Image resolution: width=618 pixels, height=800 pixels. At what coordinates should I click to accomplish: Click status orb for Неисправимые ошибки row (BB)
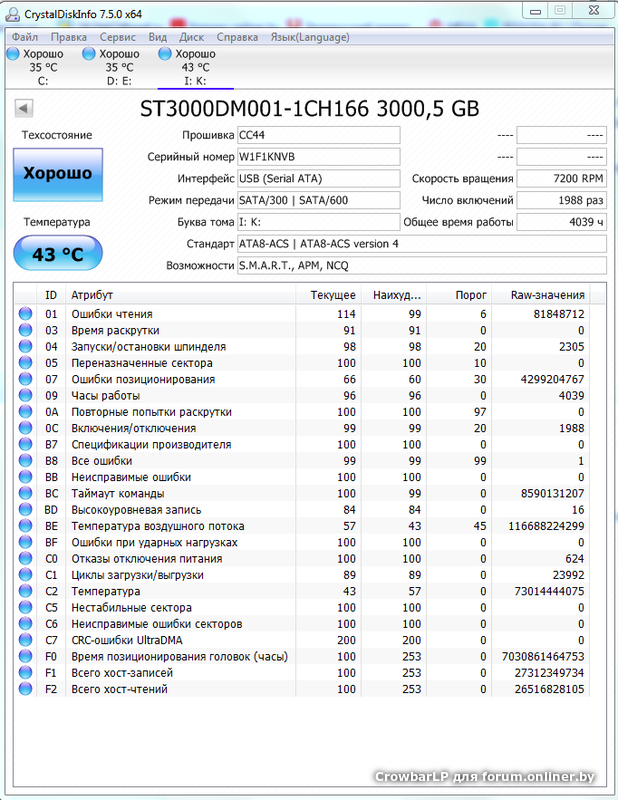[x=26, y=477]
